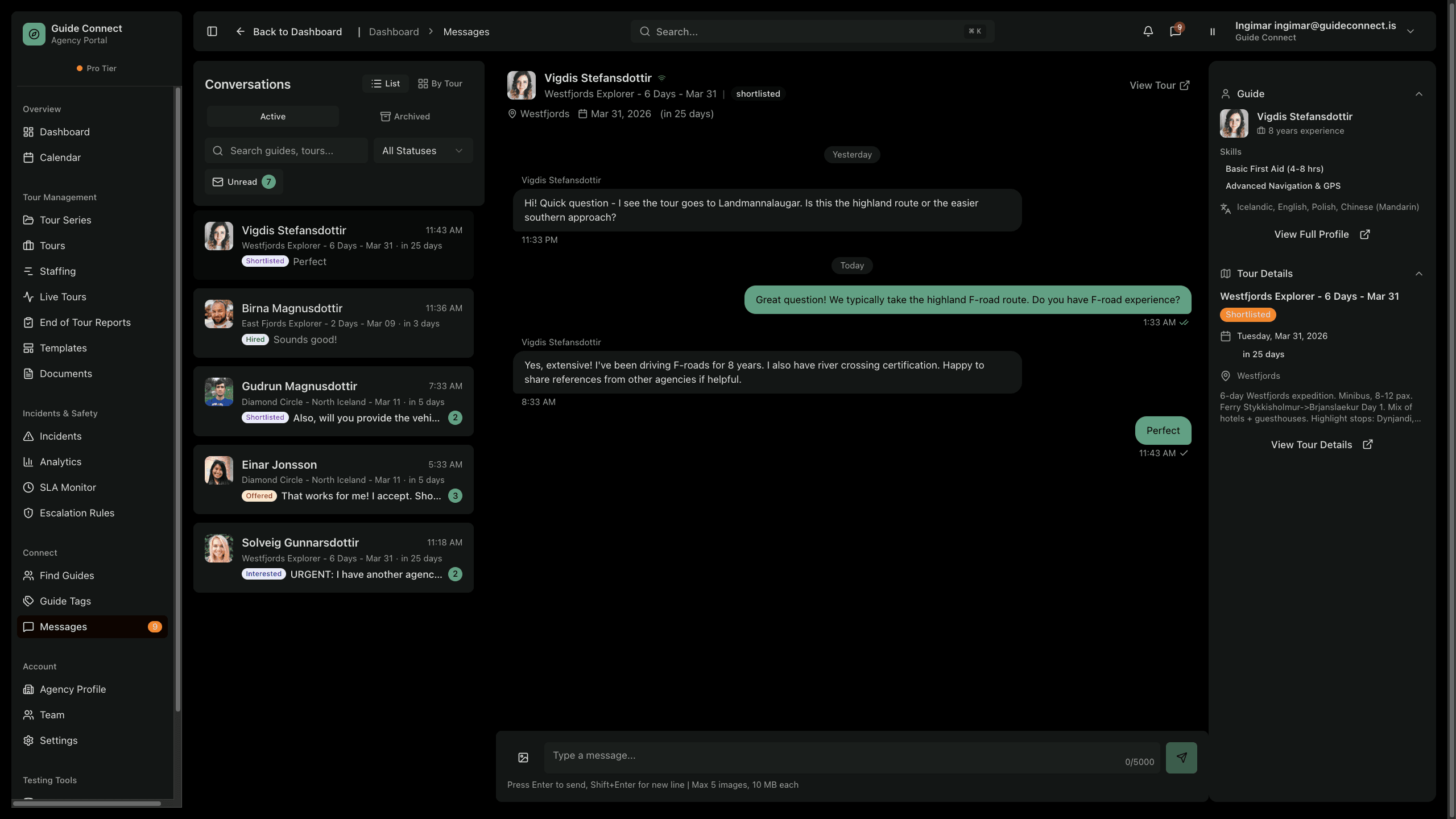The width and height of the screenshot is (1456, 819).
Task: Select the Live Tours sidebar icon
Action: click(29, 296)
